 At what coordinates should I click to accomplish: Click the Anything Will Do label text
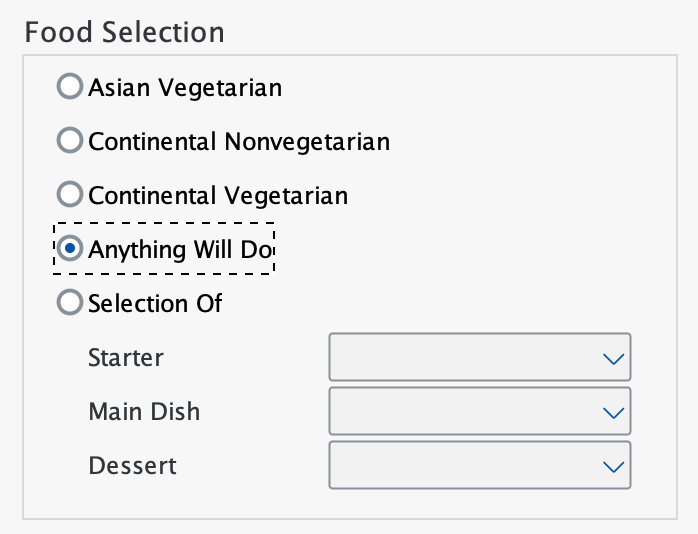tap(180, 249)
